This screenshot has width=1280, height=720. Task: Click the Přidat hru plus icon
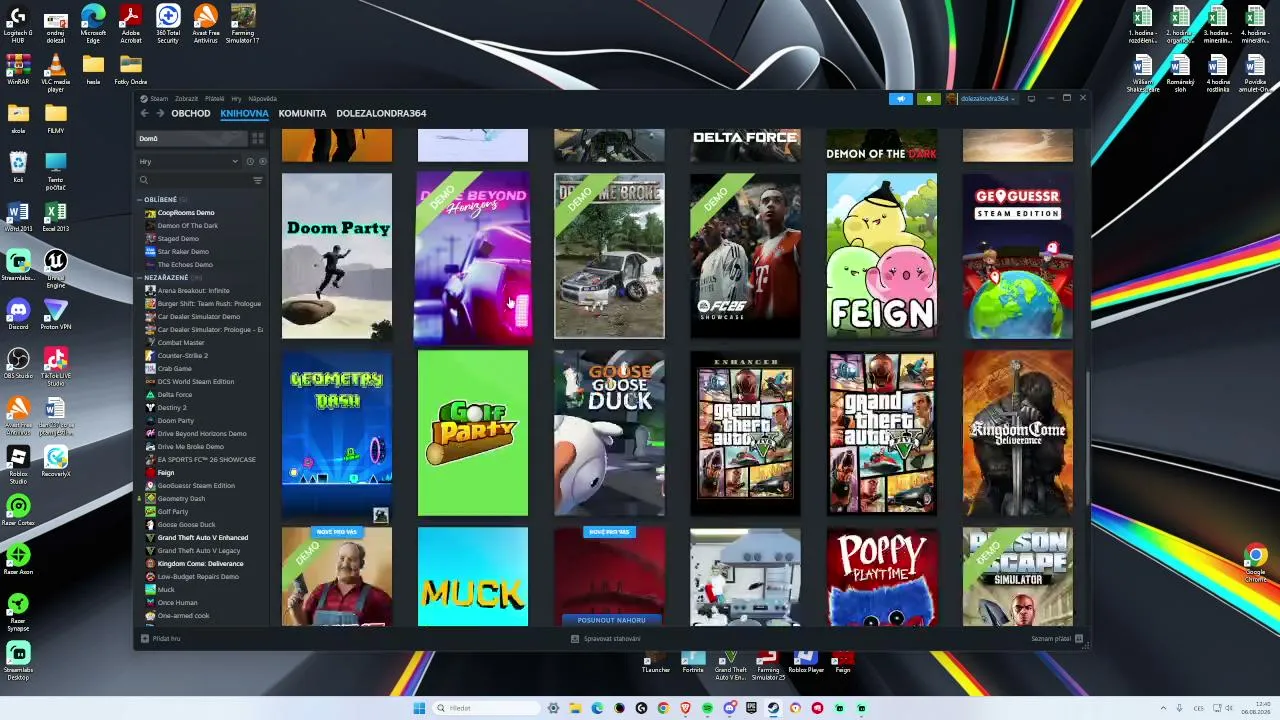click(145, 638)
